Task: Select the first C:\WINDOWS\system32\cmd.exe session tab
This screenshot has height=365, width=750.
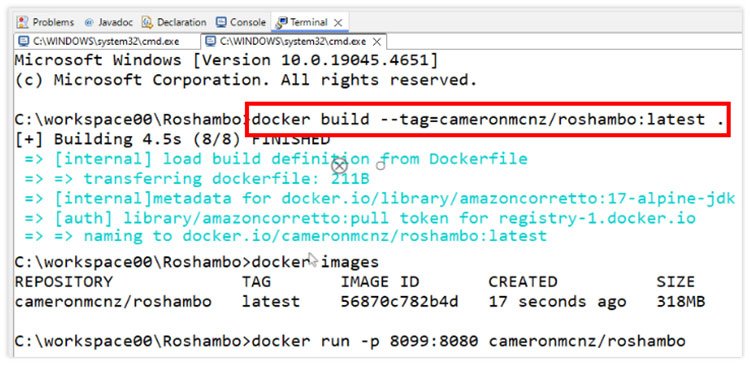Action: coord(106,42)
